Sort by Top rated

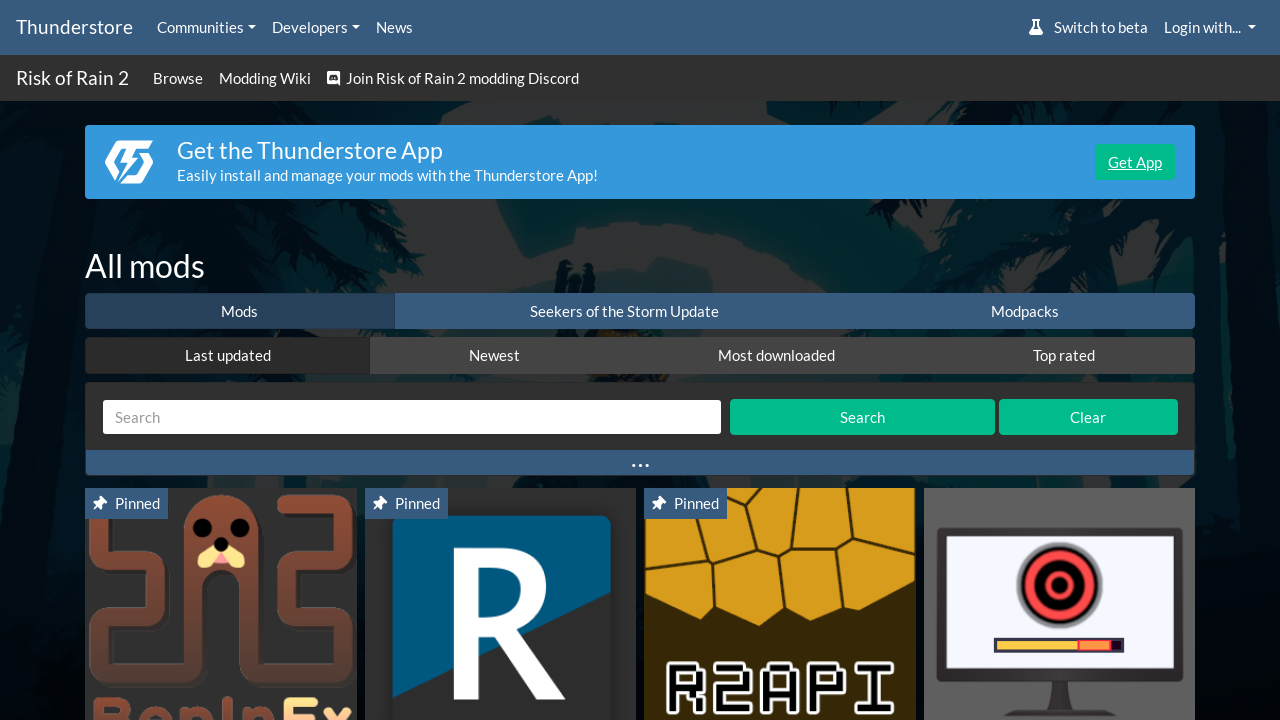(1064, 355)
